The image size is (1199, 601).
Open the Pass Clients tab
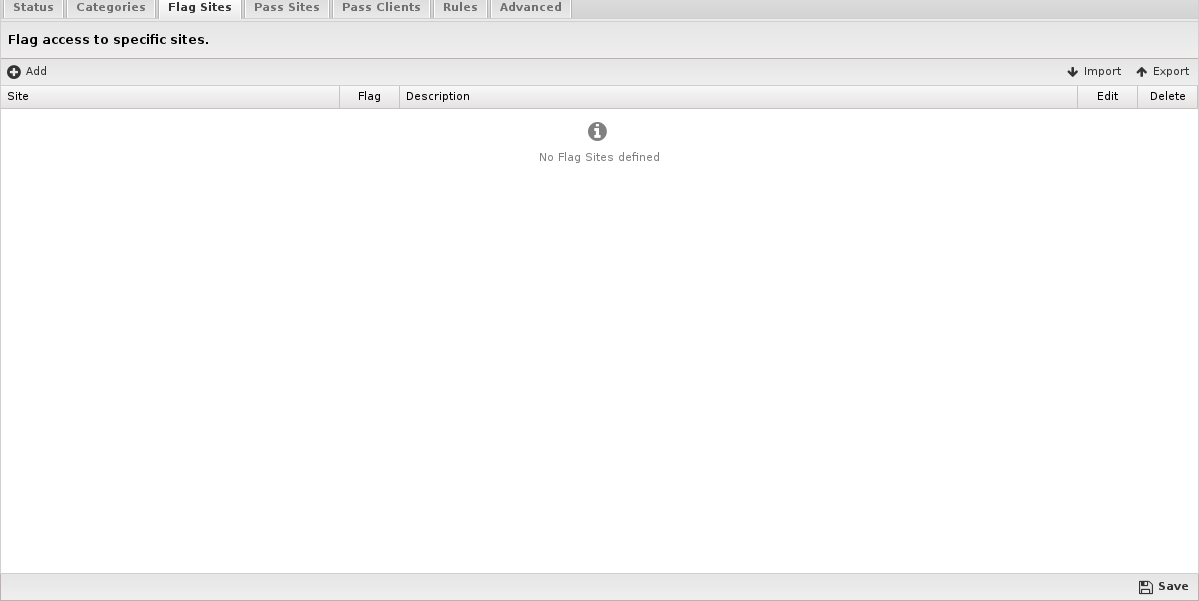(x=381, y=8)
